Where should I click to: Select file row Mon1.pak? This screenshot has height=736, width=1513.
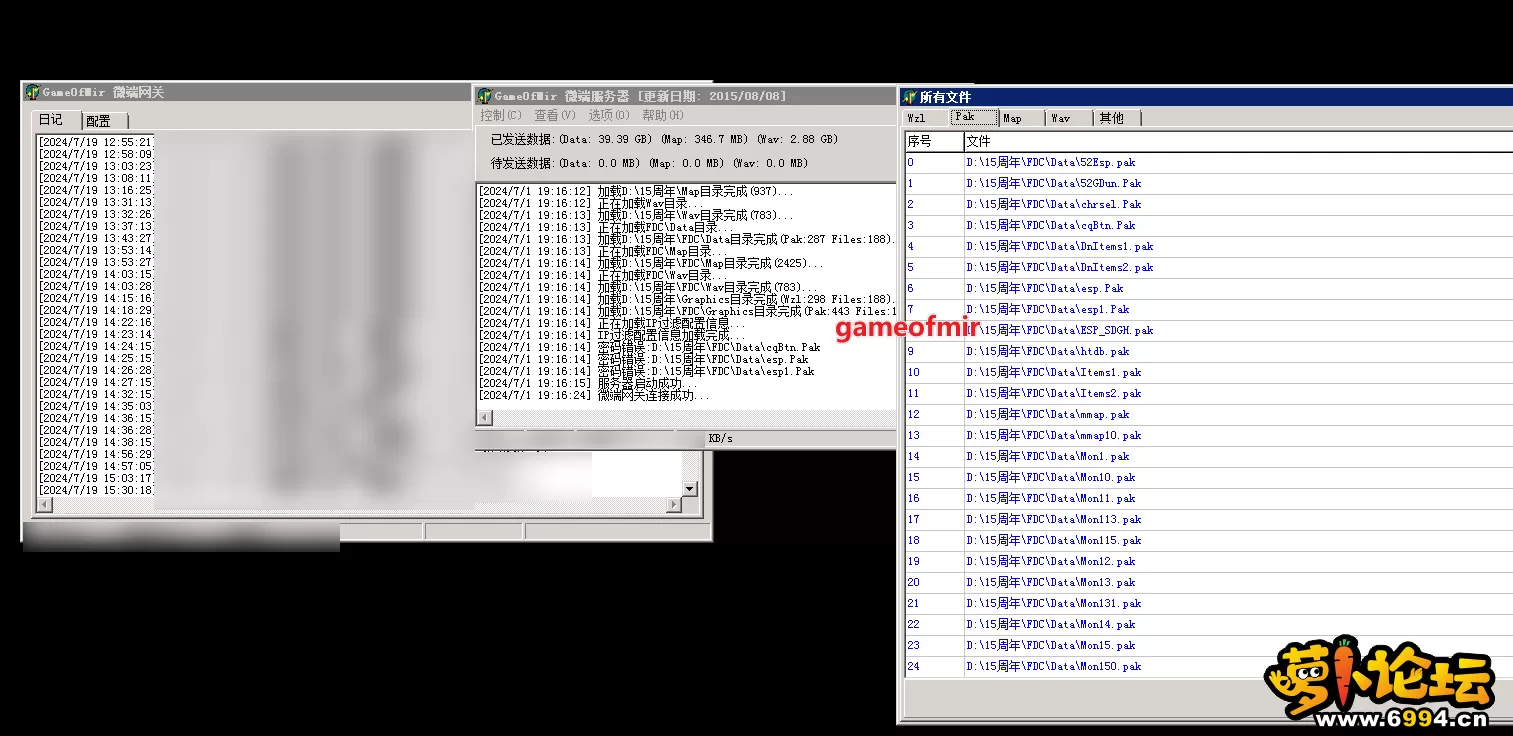1209,456
